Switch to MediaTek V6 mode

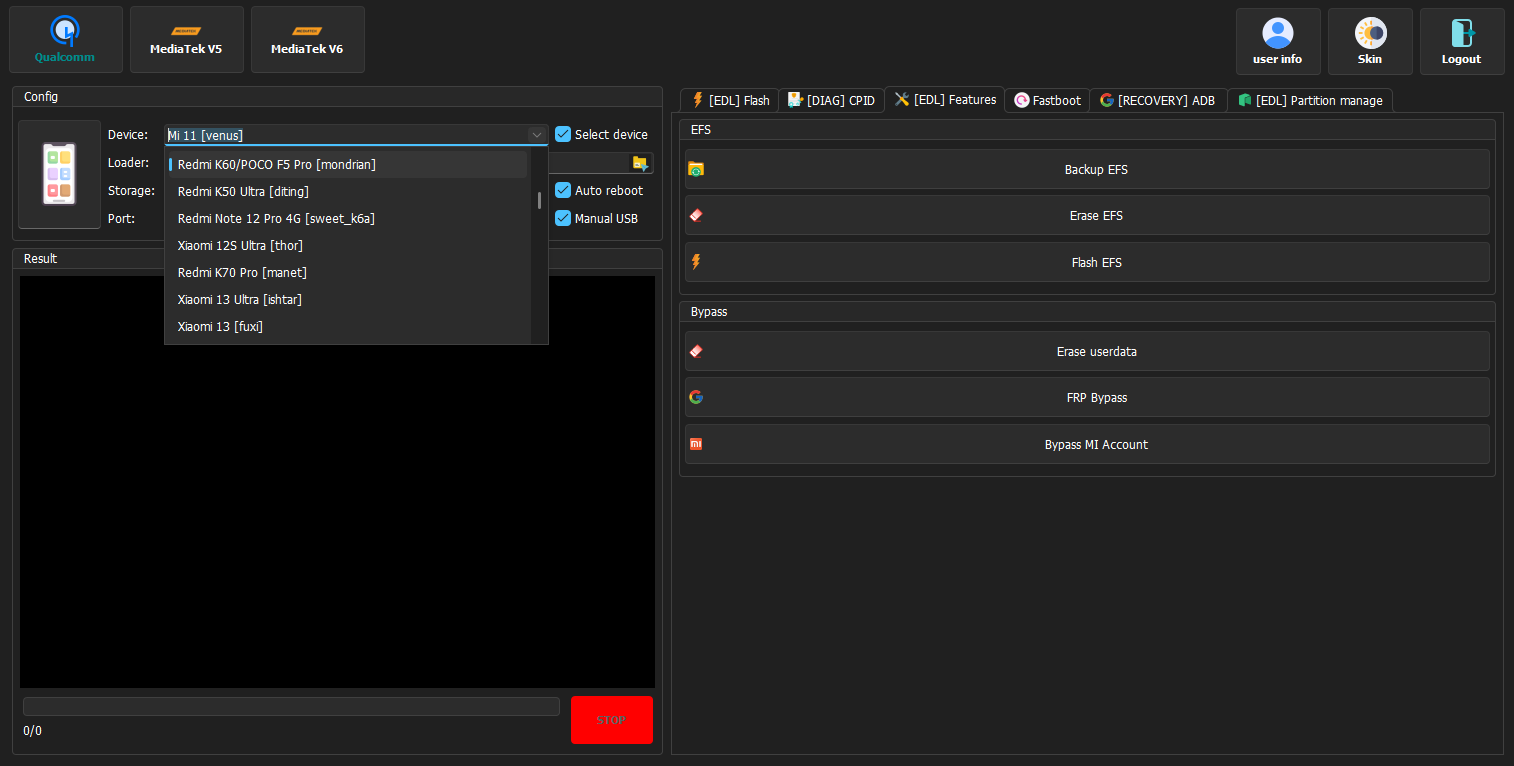click(307, 40)
